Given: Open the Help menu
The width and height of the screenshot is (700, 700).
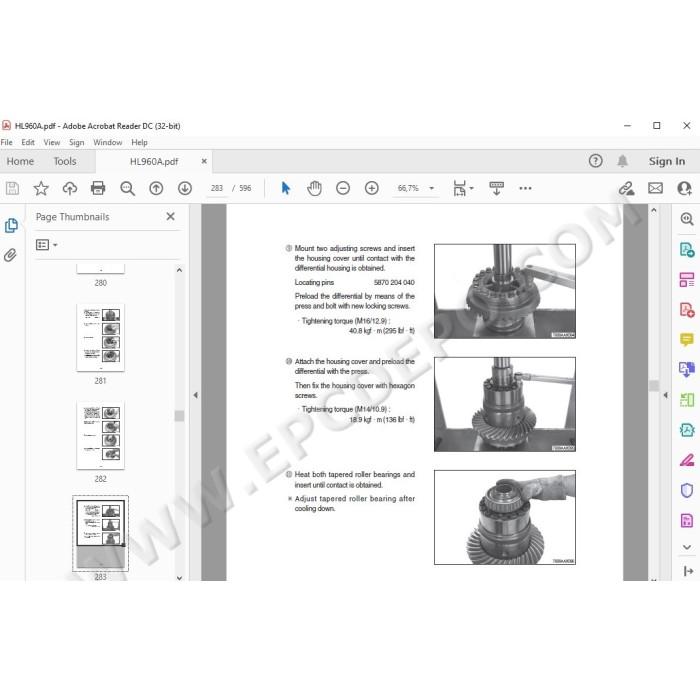Looking at the screenshot, I should 139,142.
